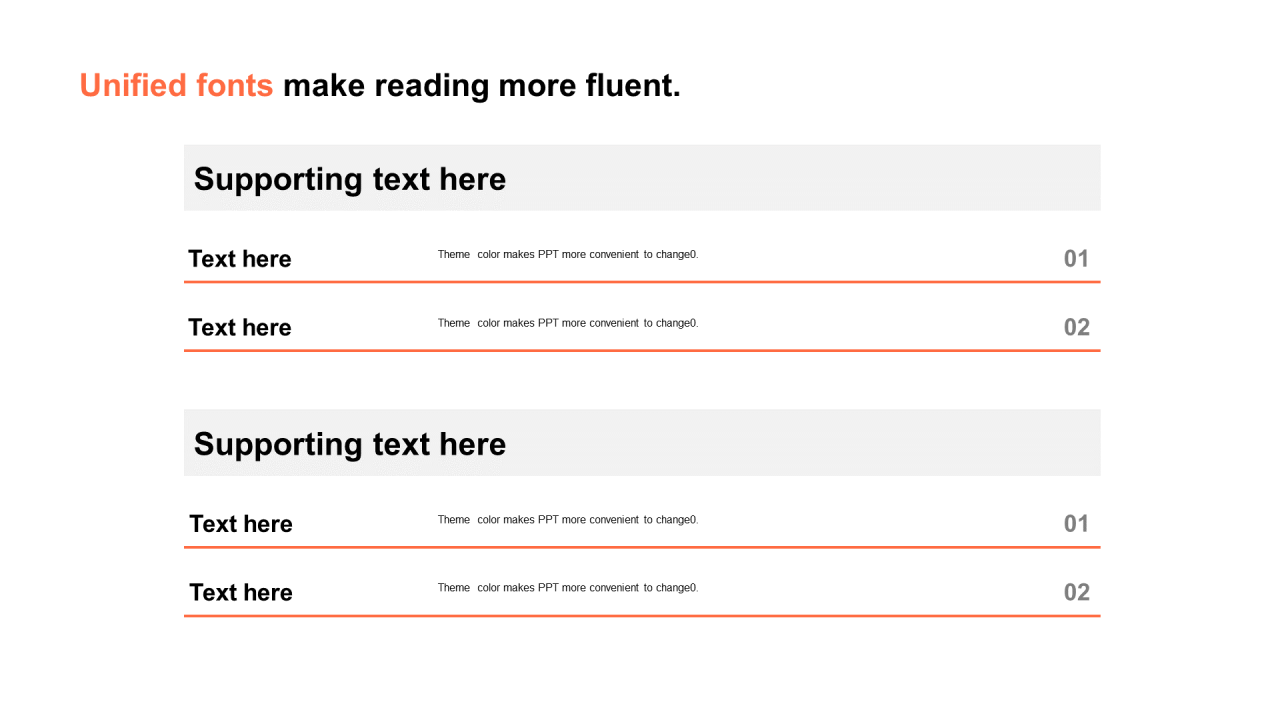The width and height of the screenshot is (1280, 720).
Task: Click the gray number 01 in lower section
Action: pos(1076,524)
